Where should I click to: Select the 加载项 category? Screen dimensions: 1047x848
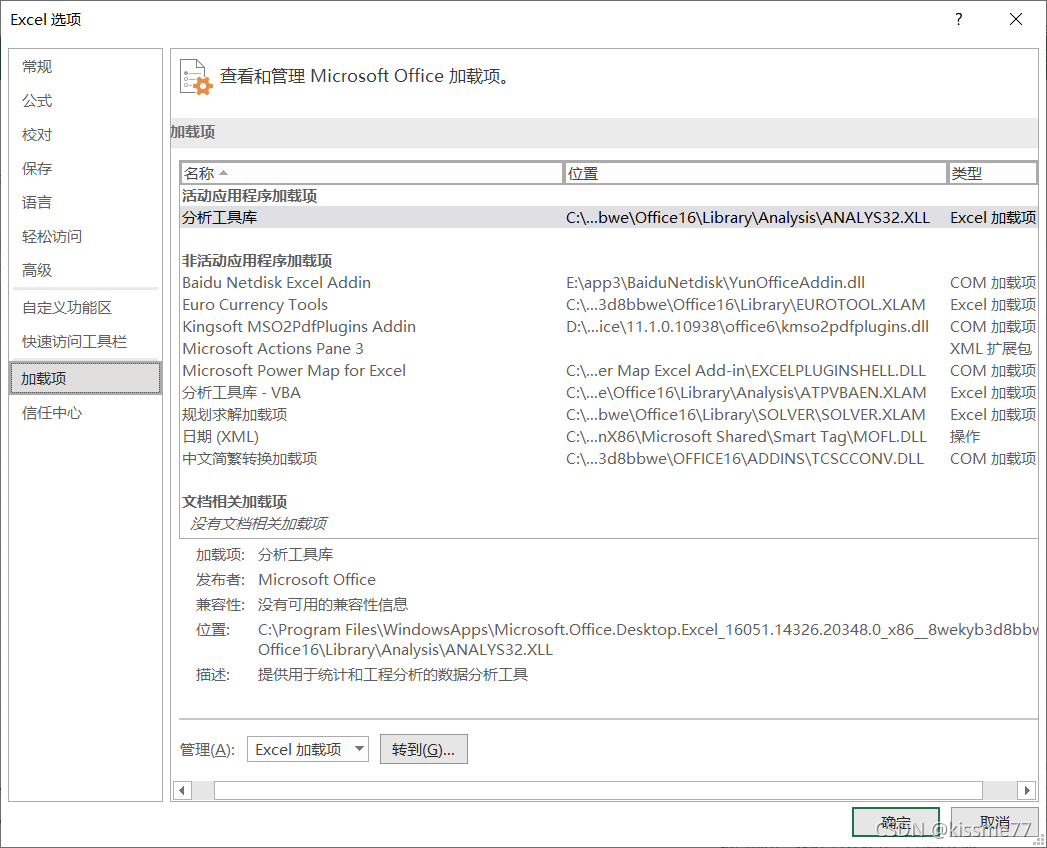click(x=85, y=379)
